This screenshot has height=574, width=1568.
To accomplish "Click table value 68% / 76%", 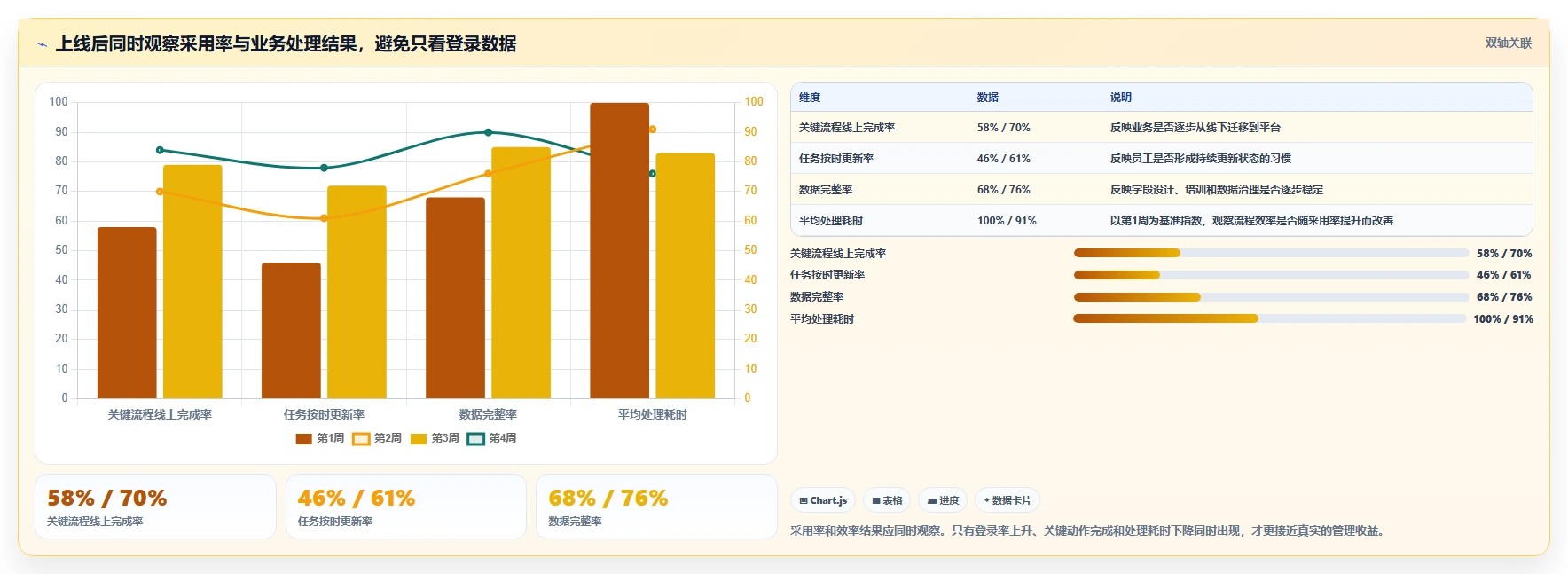I will click(x=1004, y=190).
